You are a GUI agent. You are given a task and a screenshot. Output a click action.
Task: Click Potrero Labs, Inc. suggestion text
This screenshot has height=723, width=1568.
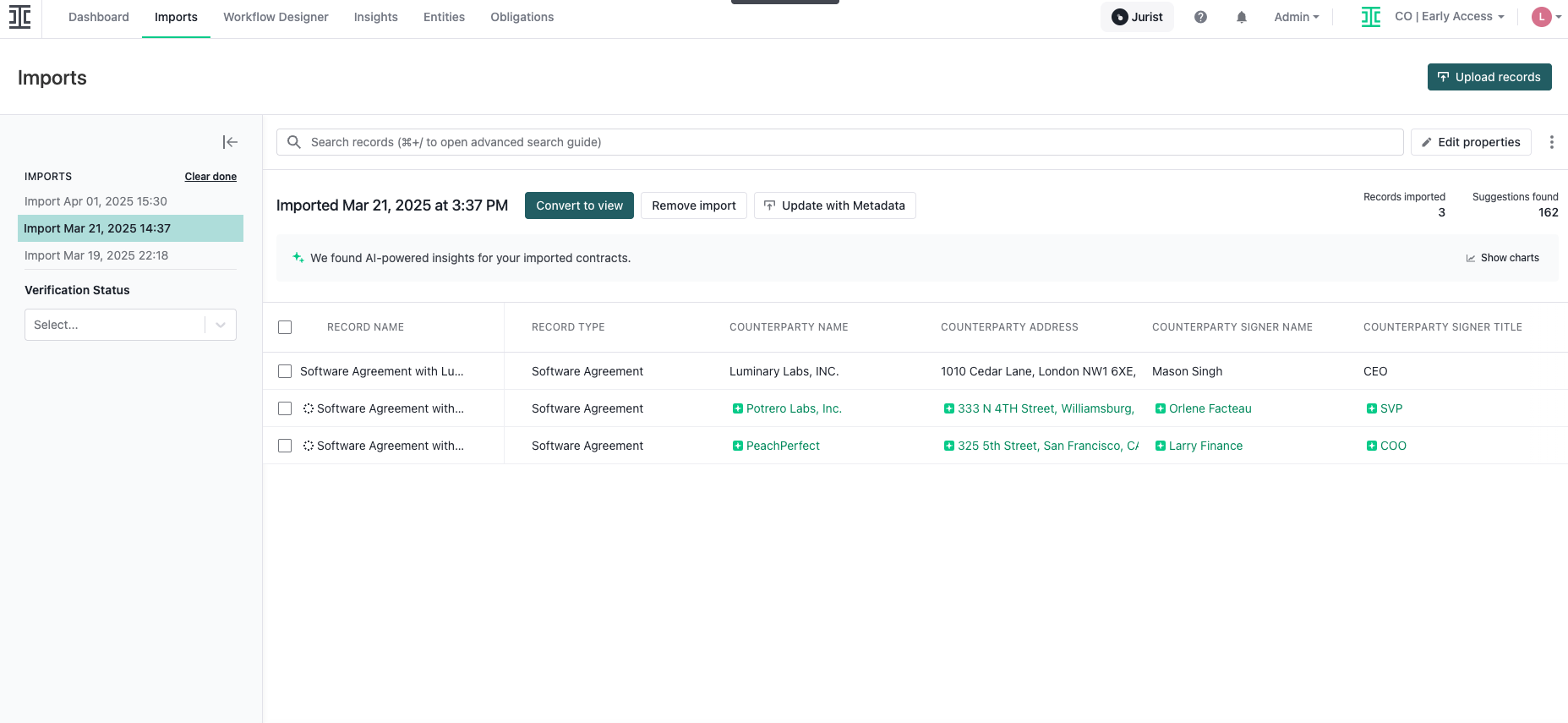(x=794, y=408)
